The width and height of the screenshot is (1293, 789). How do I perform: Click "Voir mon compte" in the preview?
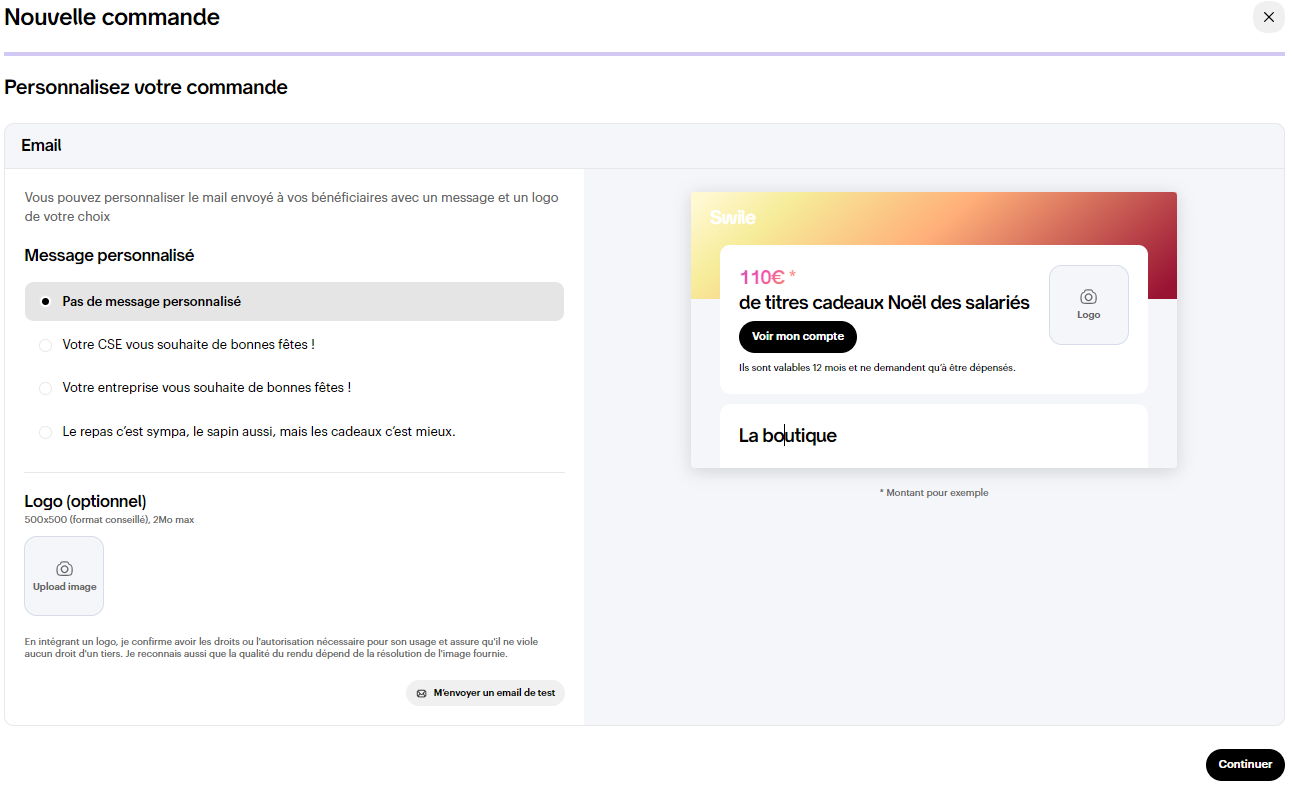pos(797,337)
